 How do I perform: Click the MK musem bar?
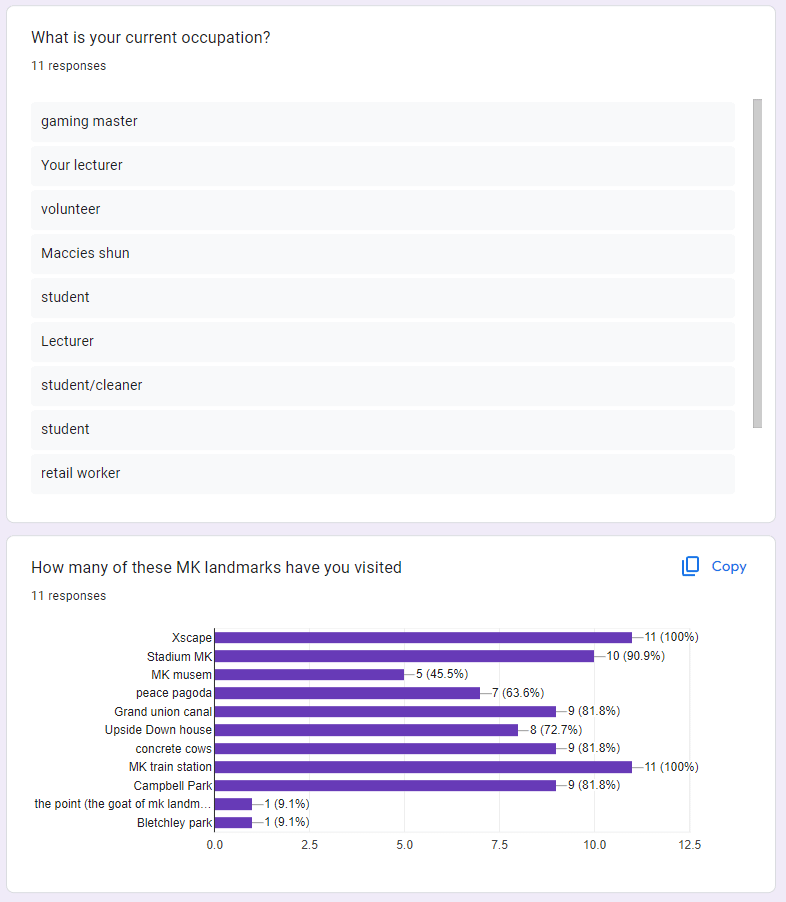(309, 674)
